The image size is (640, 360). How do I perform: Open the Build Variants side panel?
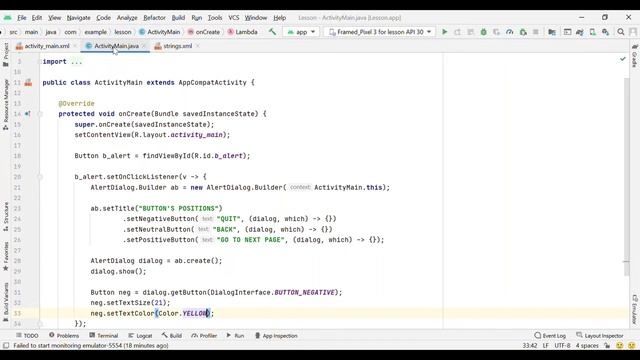(6, 302)
